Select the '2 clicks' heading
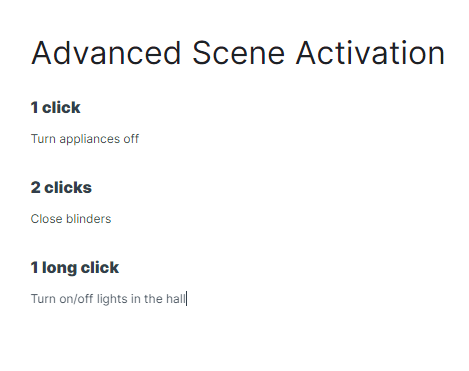This screenshot has height=371, width=469. (61, 188)
